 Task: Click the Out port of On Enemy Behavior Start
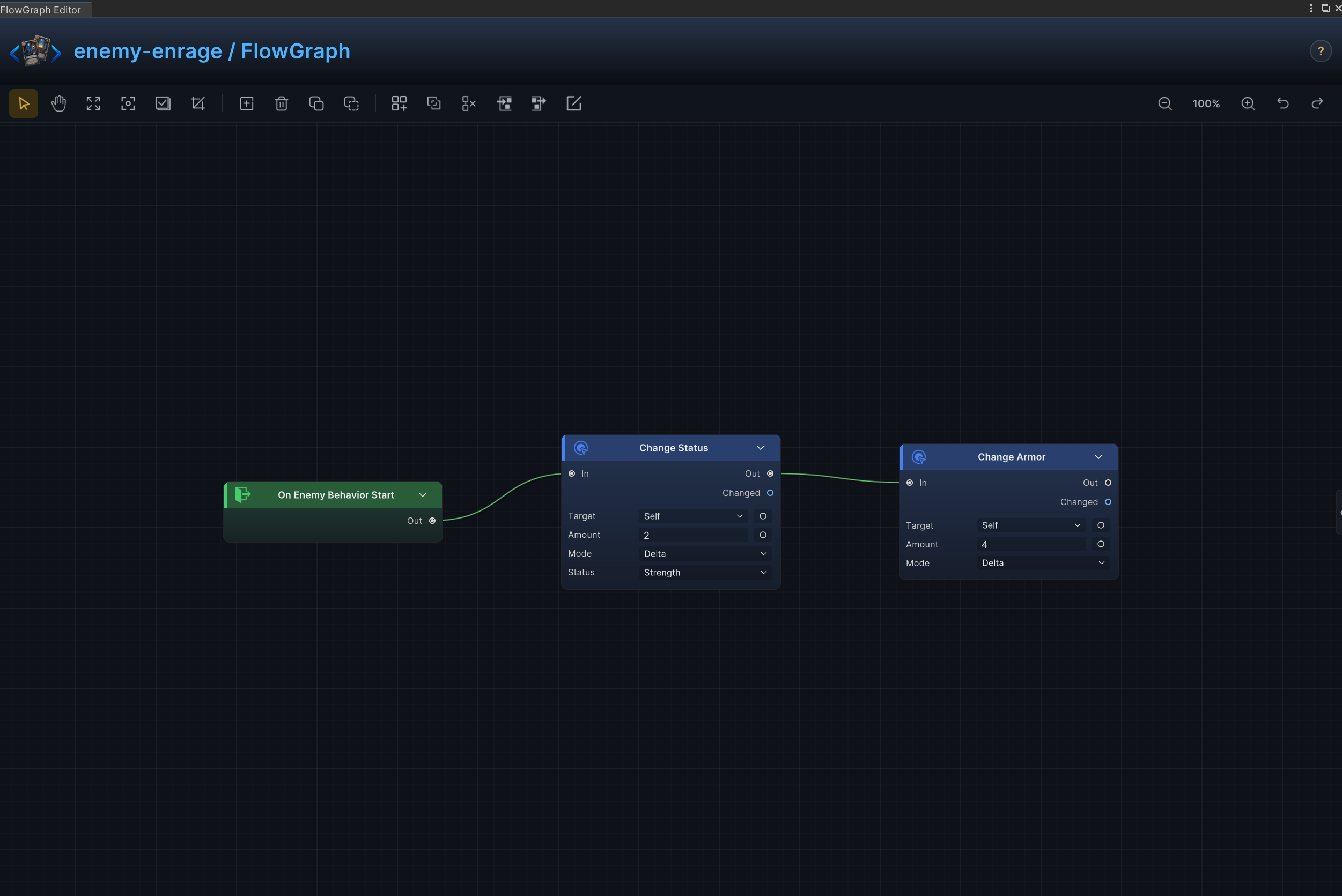[432, 521]
